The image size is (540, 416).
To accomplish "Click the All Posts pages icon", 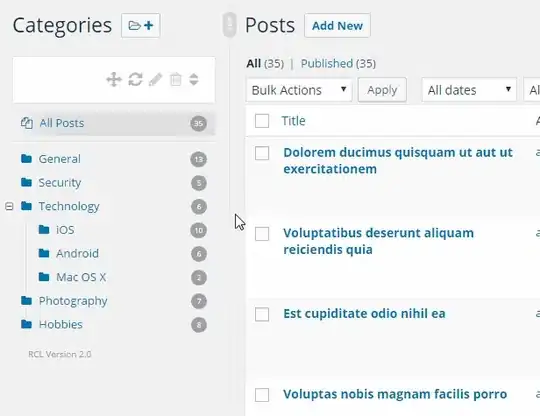I will [27, 123].
